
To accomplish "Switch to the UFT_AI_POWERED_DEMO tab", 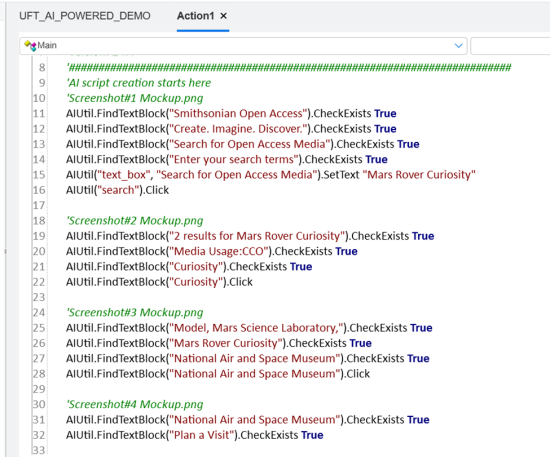I will 85,16.
